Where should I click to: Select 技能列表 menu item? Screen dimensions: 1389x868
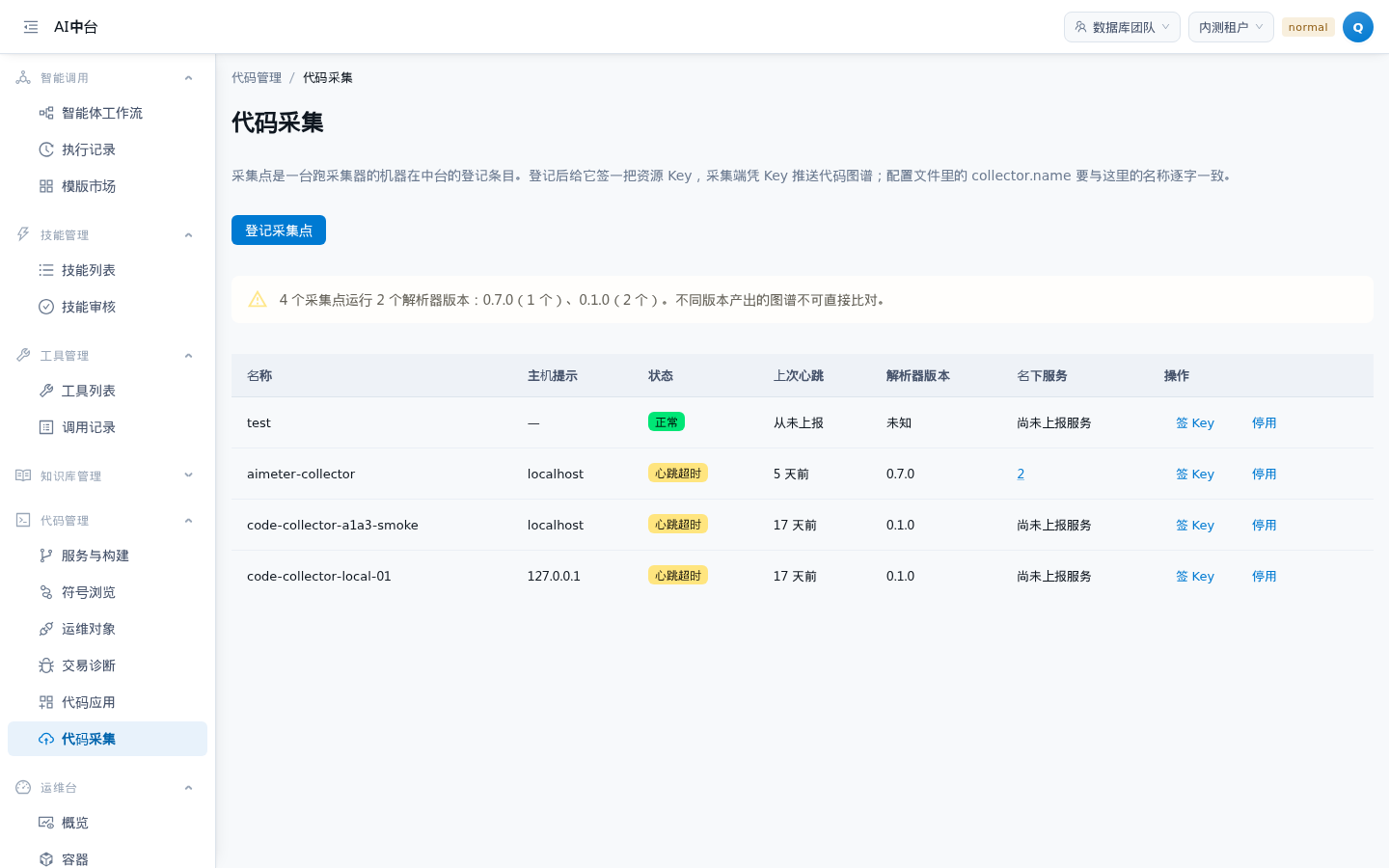[107, 270]
